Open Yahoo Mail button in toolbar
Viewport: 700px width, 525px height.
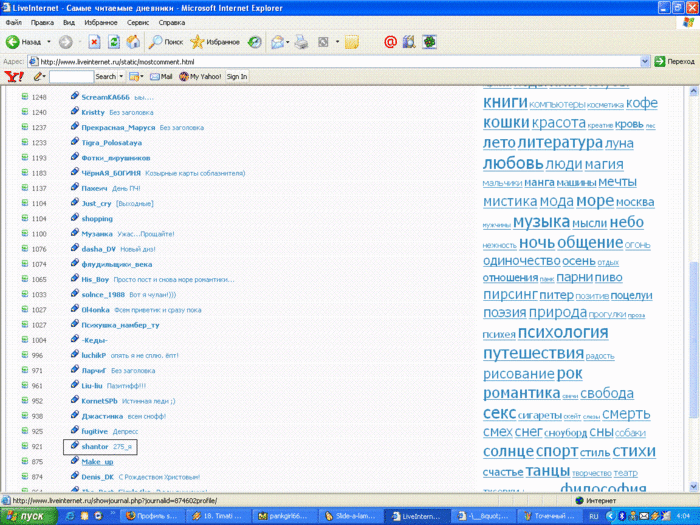(x=161, y=77)
